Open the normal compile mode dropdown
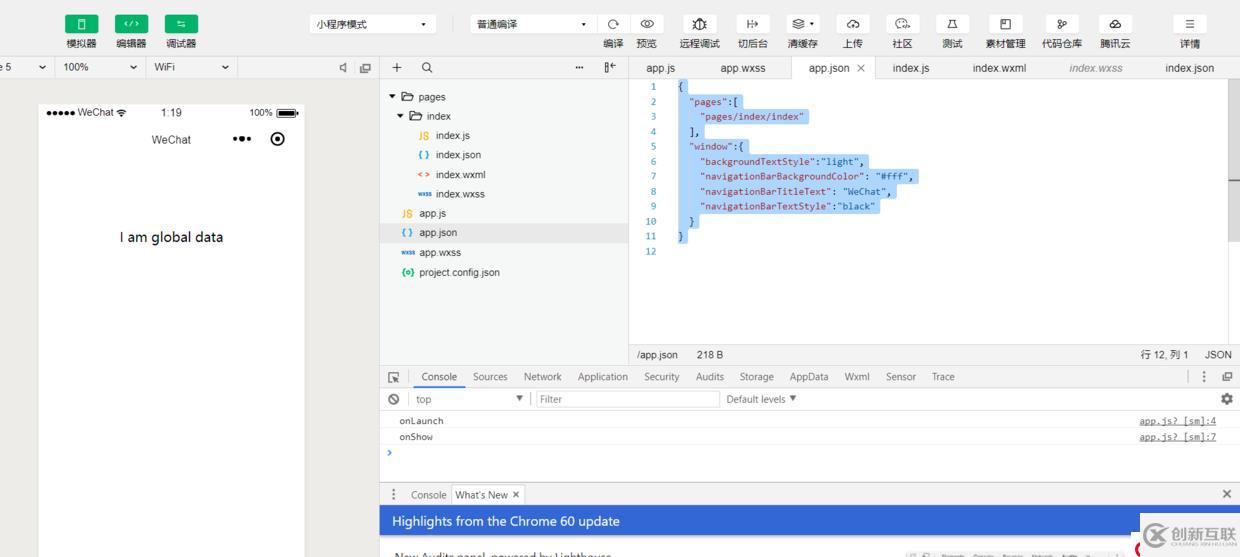 533,24
